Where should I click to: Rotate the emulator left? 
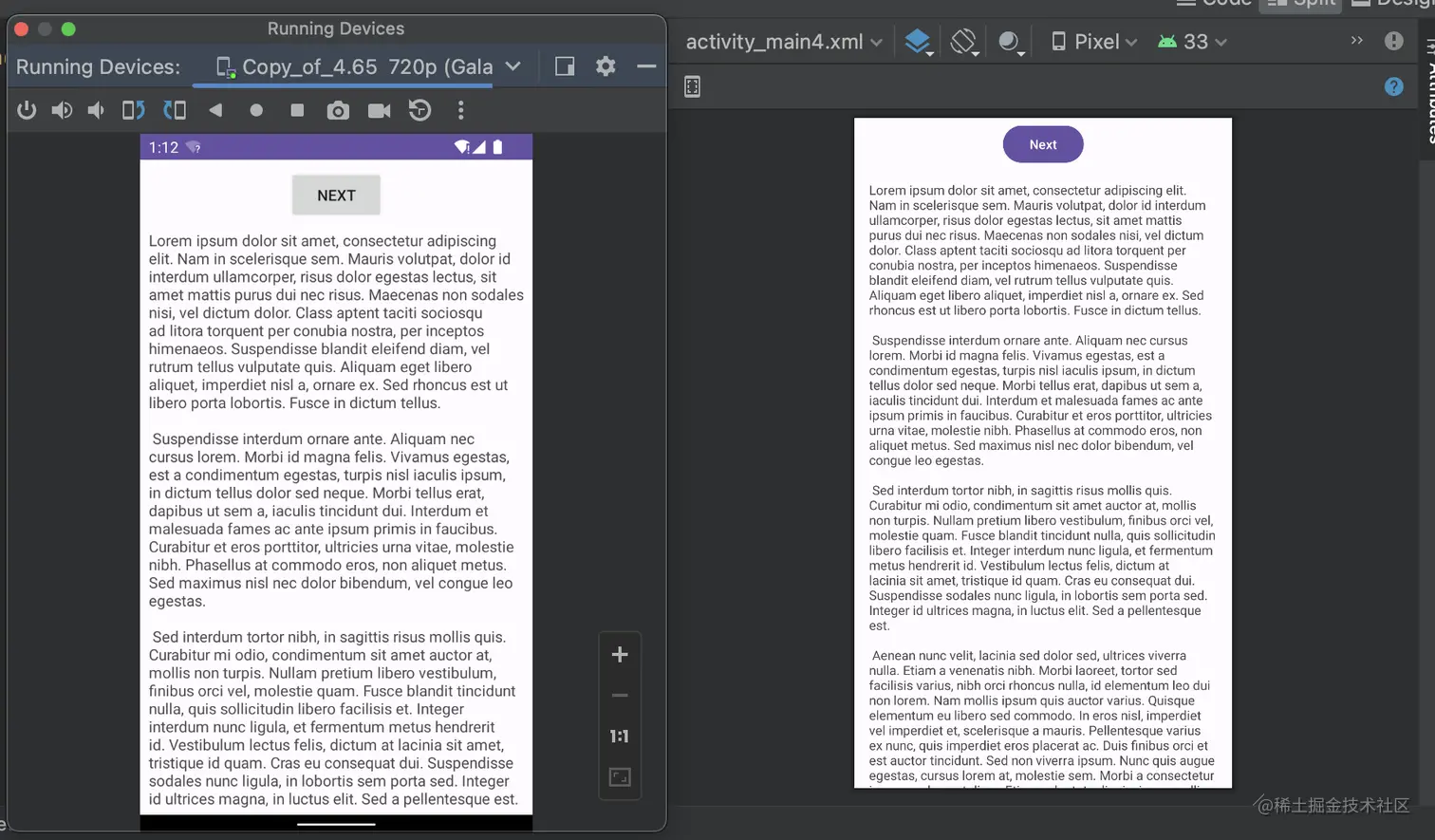pyautogui.click(x=133, y=110)
